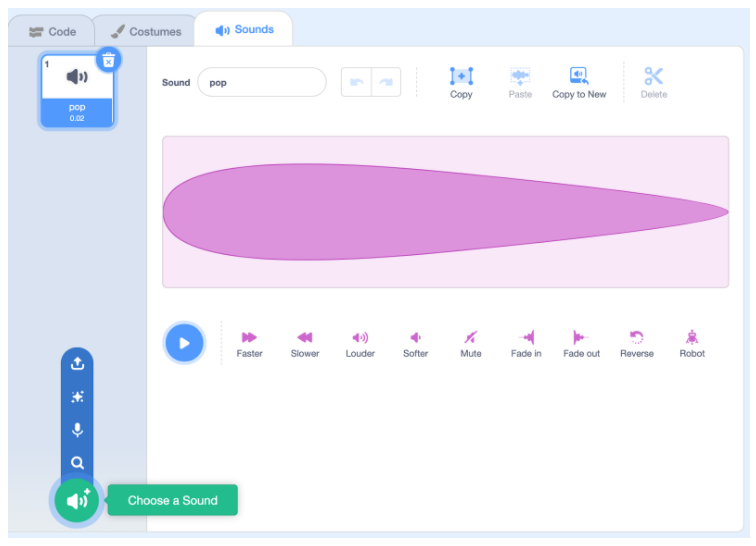Record a sound with microphone icon
Screen dimensions: 756x546
[x=77, y=430]
